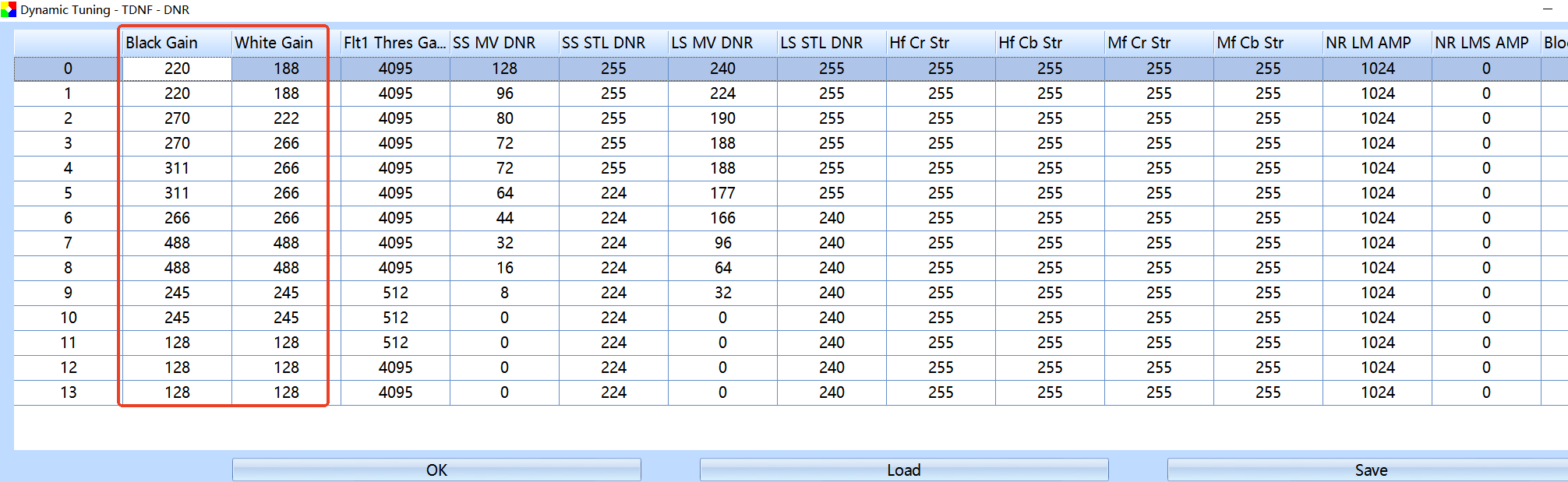Click the Load button
The image size is (1568, 482).
point(903,470)
